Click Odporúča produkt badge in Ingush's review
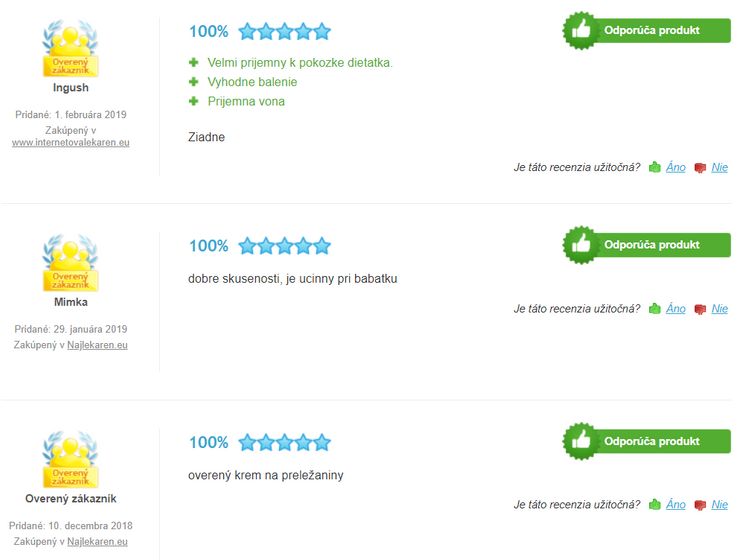 point(647,31)
